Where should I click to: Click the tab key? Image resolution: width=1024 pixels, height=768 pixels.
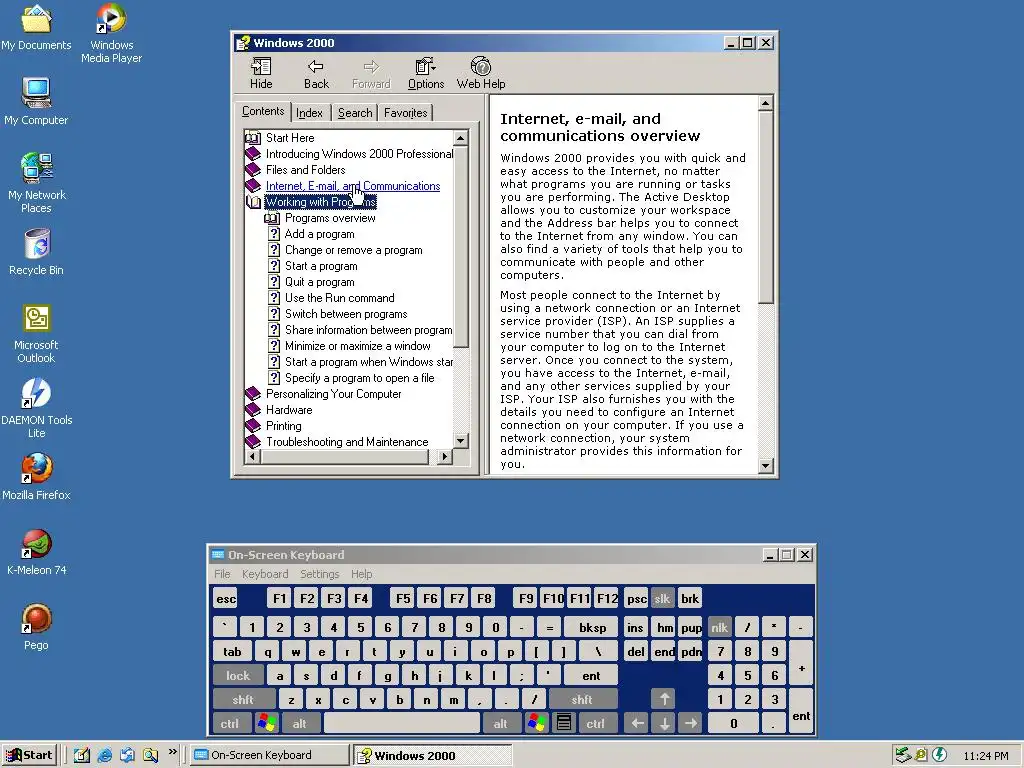232,652
